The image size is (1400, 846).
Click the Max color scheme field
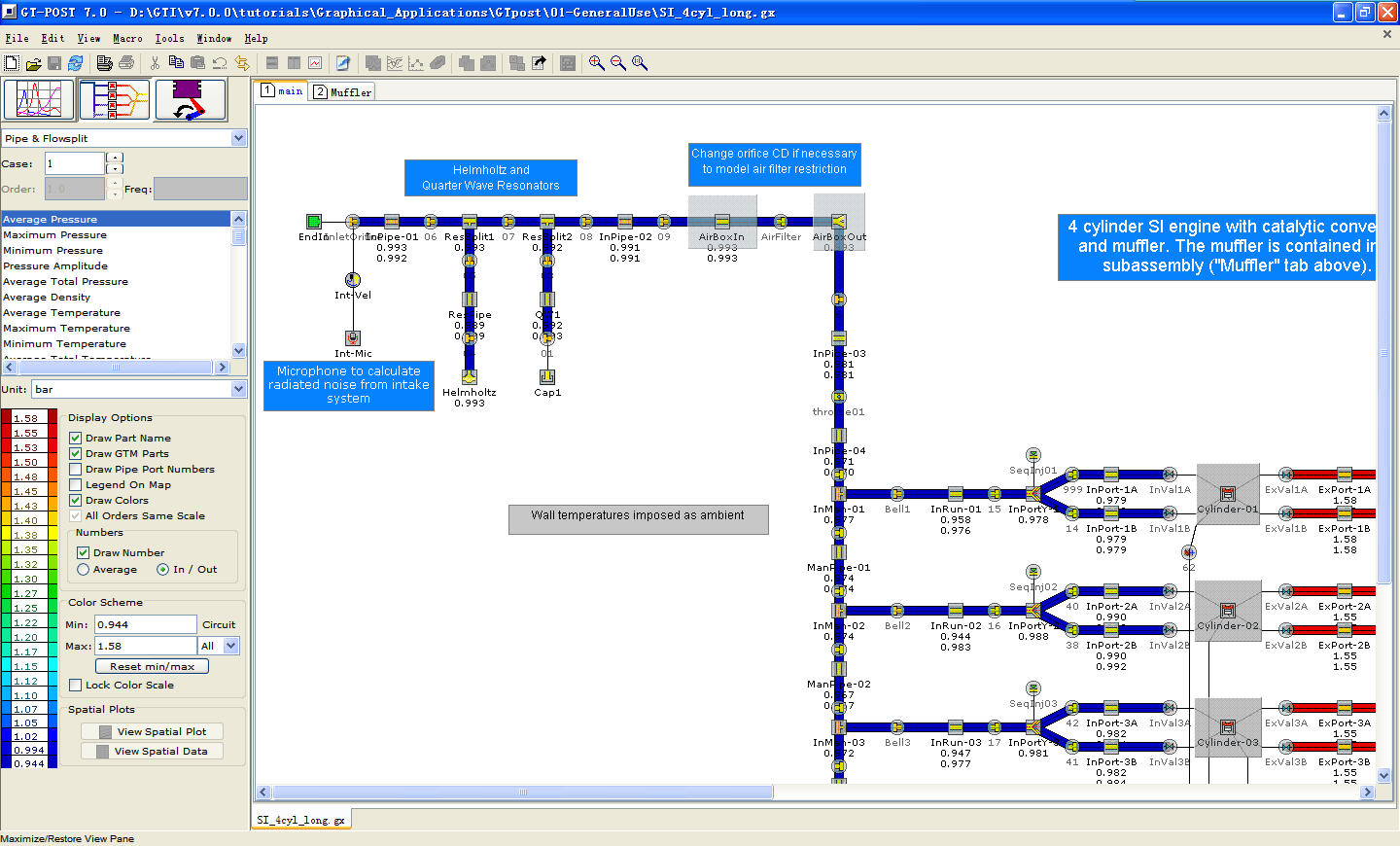click(x=145, y=646)
